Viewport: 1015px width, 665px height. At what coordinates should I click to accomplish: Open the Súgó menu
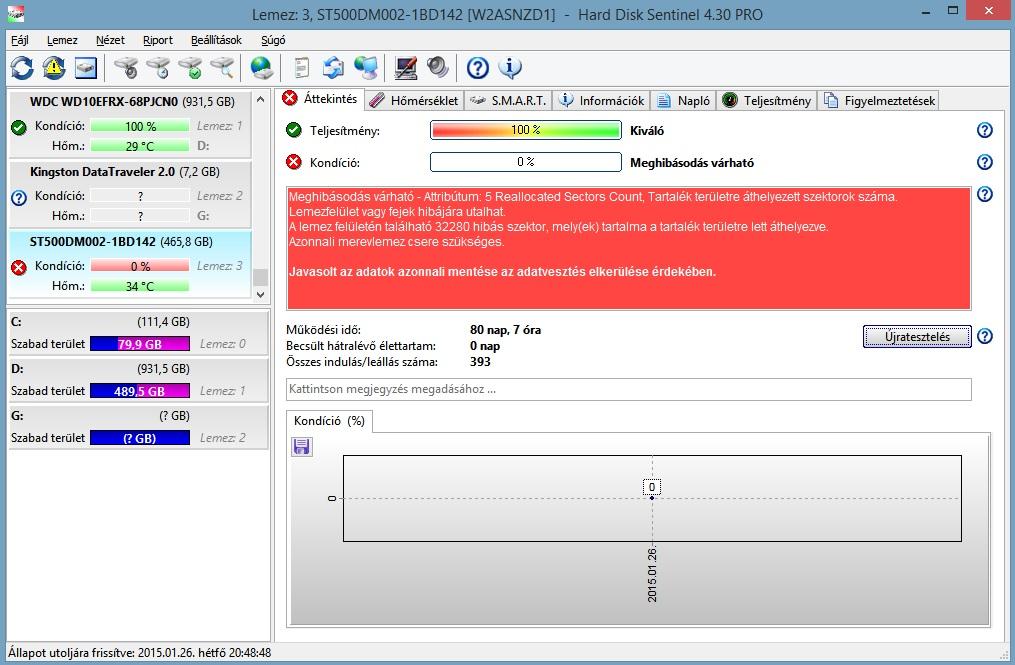pyautogui.click(x=273, y=40)
